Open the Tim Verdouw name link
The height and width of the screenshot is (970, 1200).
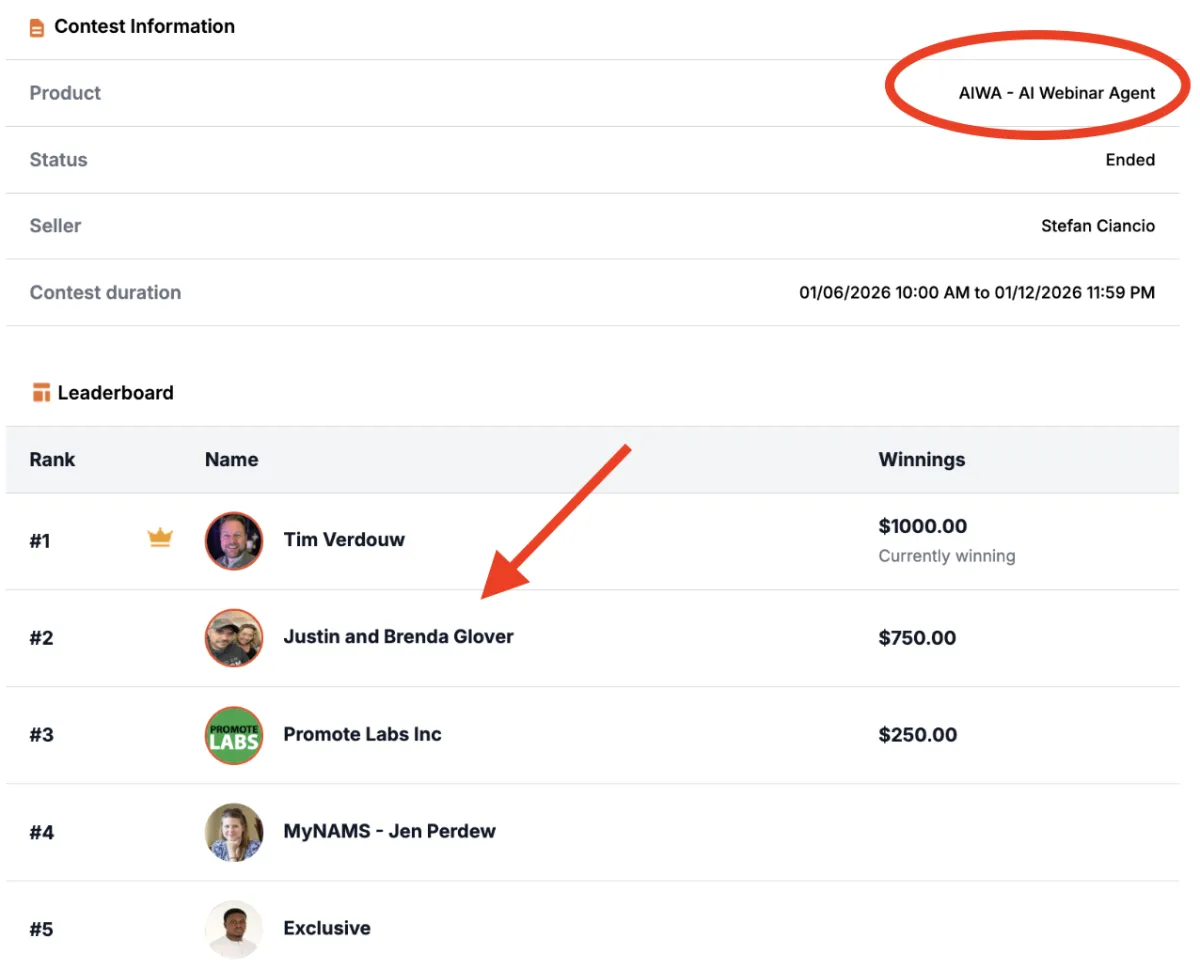click(344, 540)
